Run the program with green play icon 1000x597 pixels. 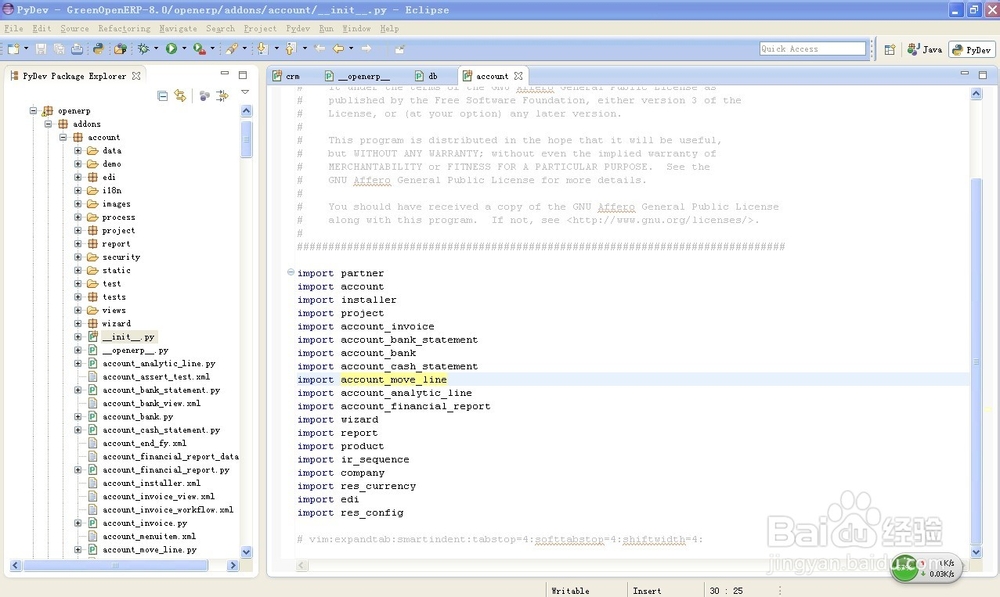(171, 48)
